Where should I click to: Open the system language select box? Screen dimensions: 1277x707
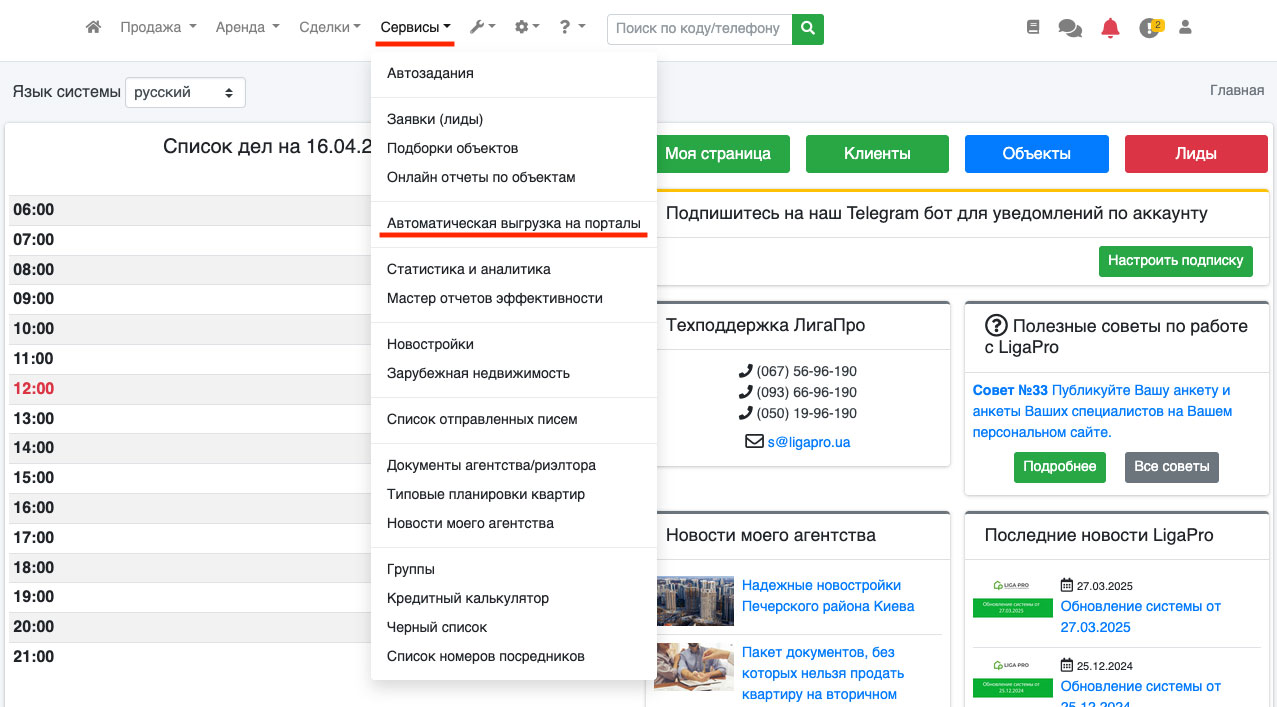coord(185,92)
